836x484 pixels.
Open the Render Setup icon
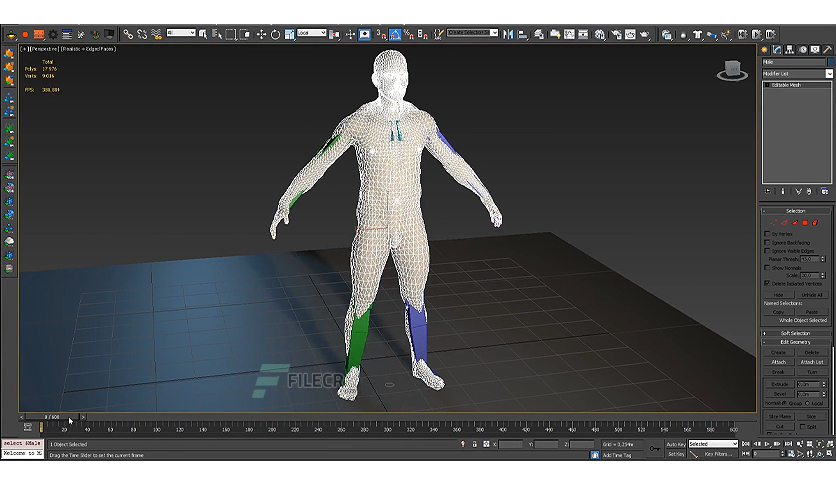616,35
